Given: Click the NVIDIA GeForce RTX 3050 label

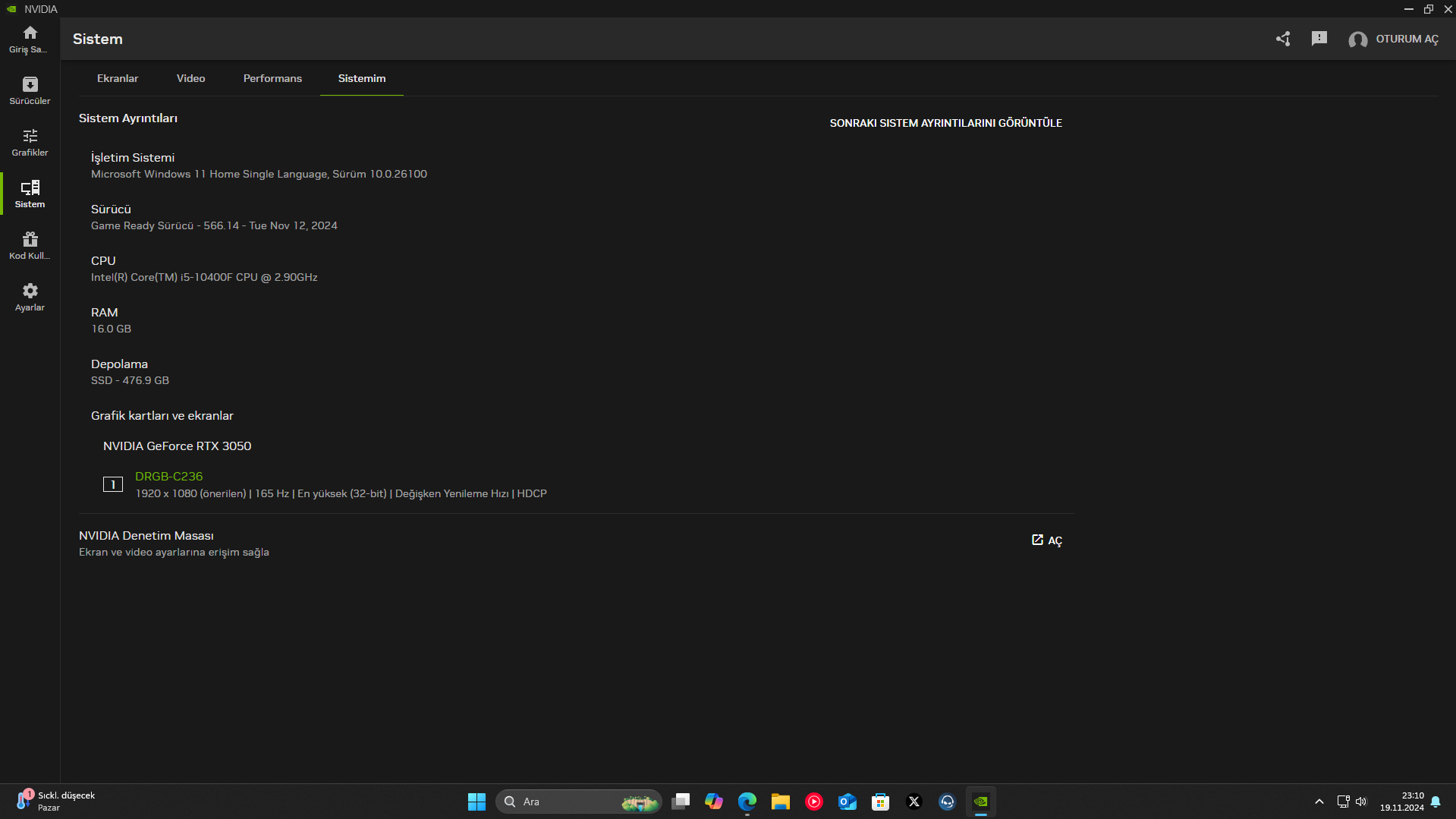Looking at the screenshot, I should 177,446.
